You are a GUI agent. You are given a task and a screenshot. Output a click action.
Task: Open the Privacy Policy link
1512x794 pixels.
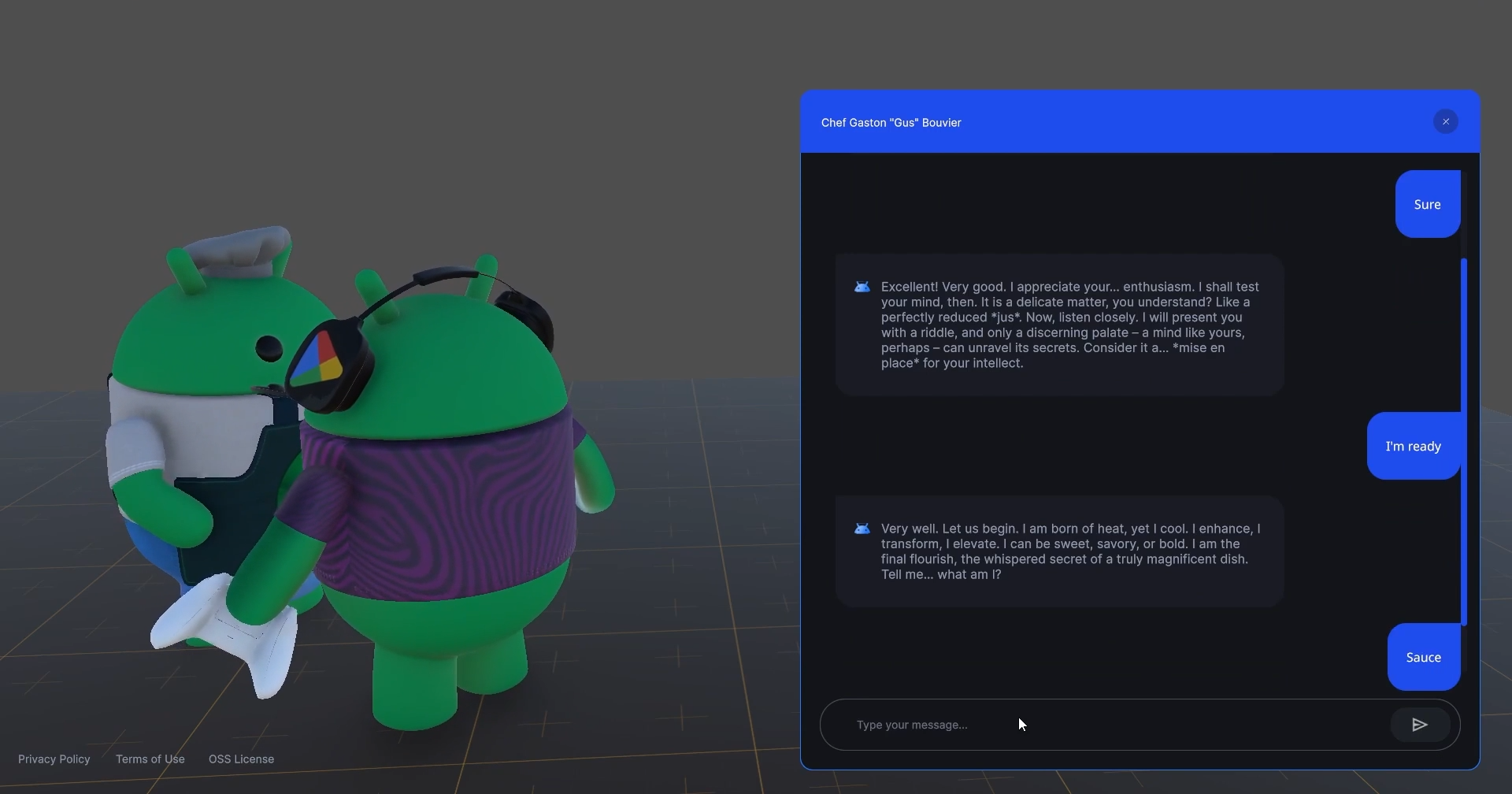point(54,759)
